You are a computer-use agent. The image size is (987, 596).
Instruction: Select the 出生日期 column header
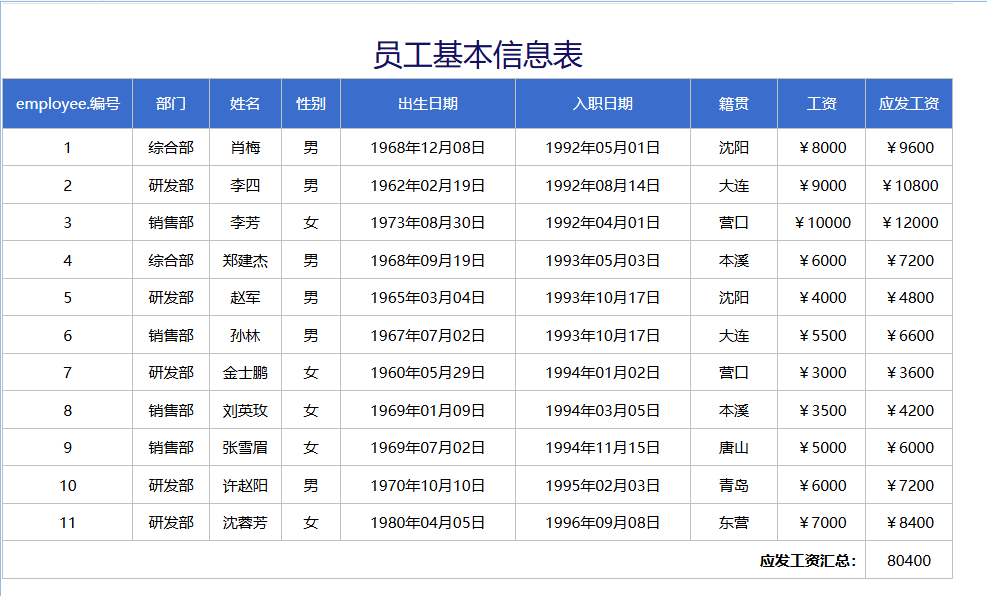click(427, 104)
